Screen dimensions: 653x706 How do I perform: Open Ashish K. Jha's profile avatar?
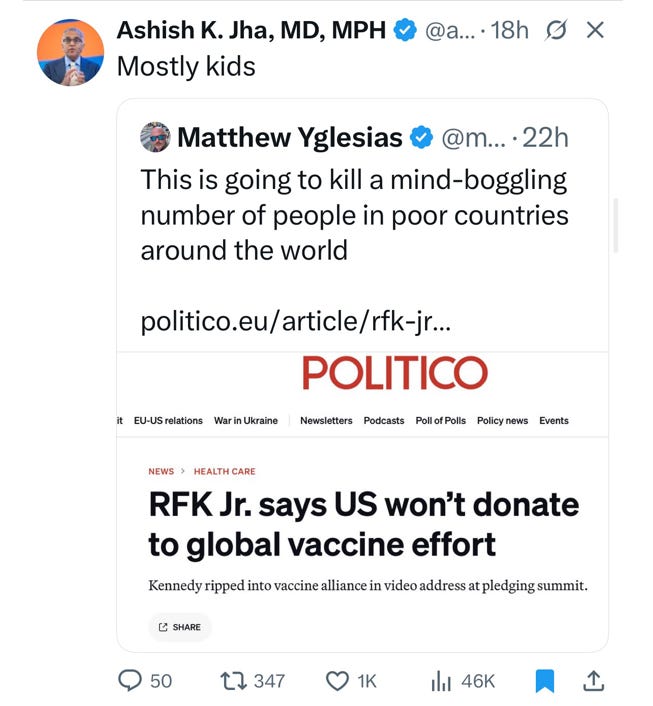70,50
